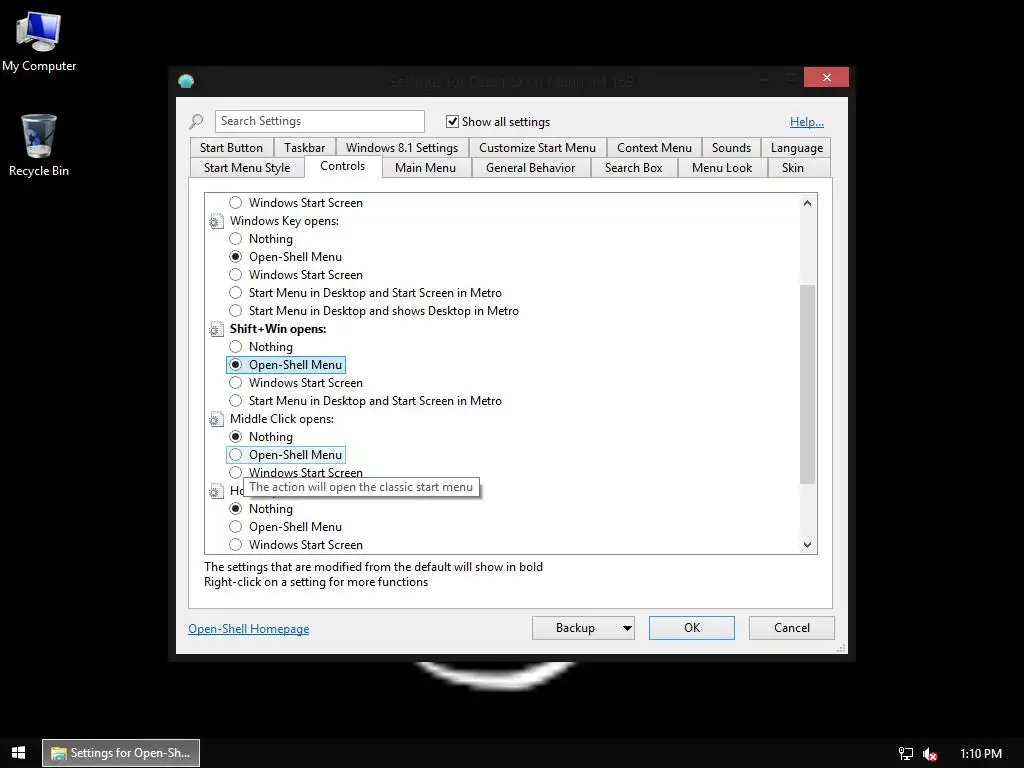
Task: Click the Windows Key opens: setting label
Action: (x=284, y=221)
